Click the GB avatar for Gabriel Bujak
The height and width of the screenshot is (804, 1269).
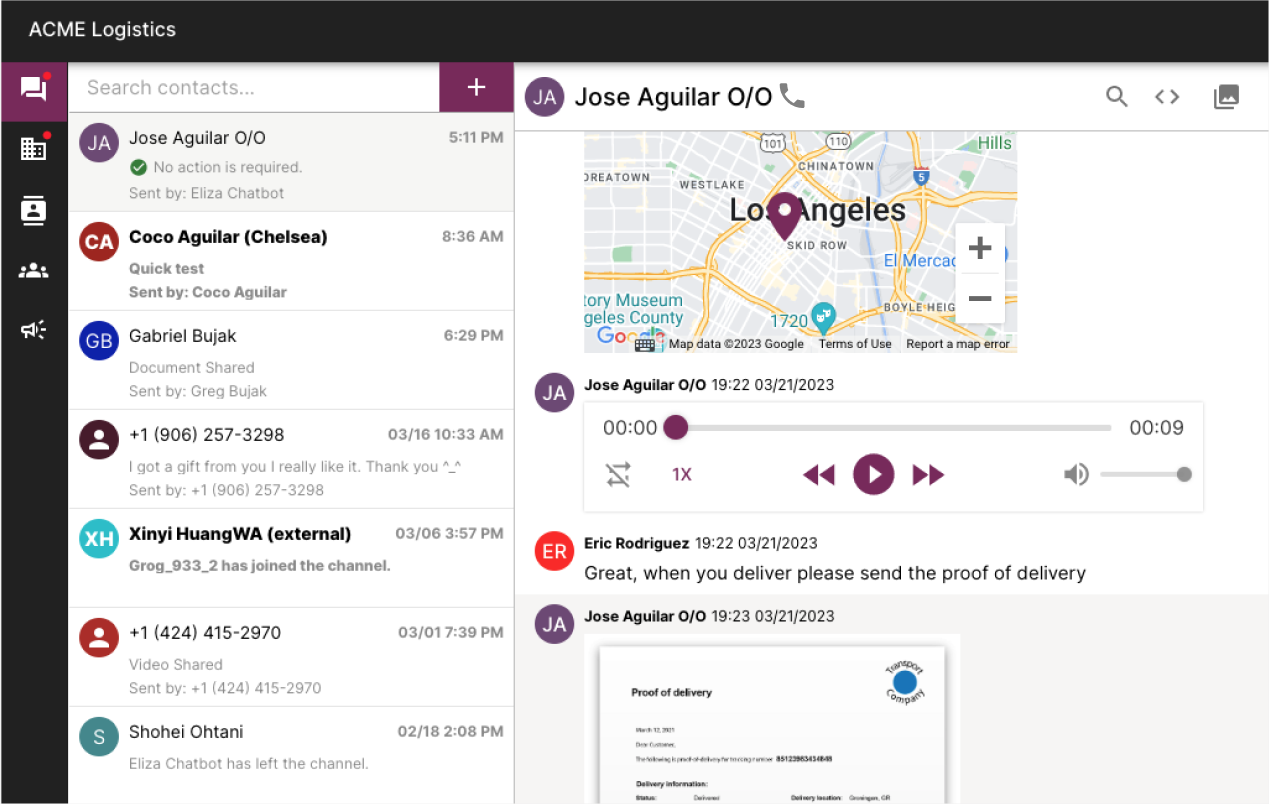(99, 341)
